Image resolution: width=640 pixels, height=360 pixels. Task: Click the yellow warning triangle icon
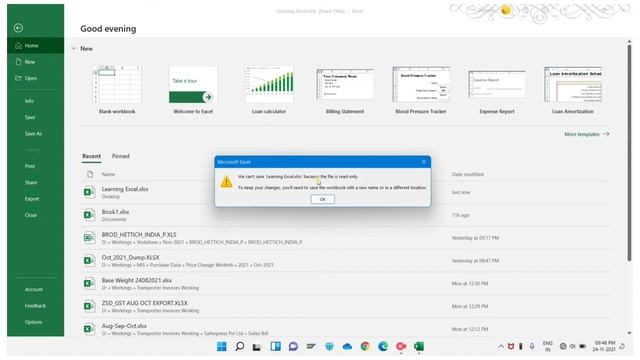point(226,182)
